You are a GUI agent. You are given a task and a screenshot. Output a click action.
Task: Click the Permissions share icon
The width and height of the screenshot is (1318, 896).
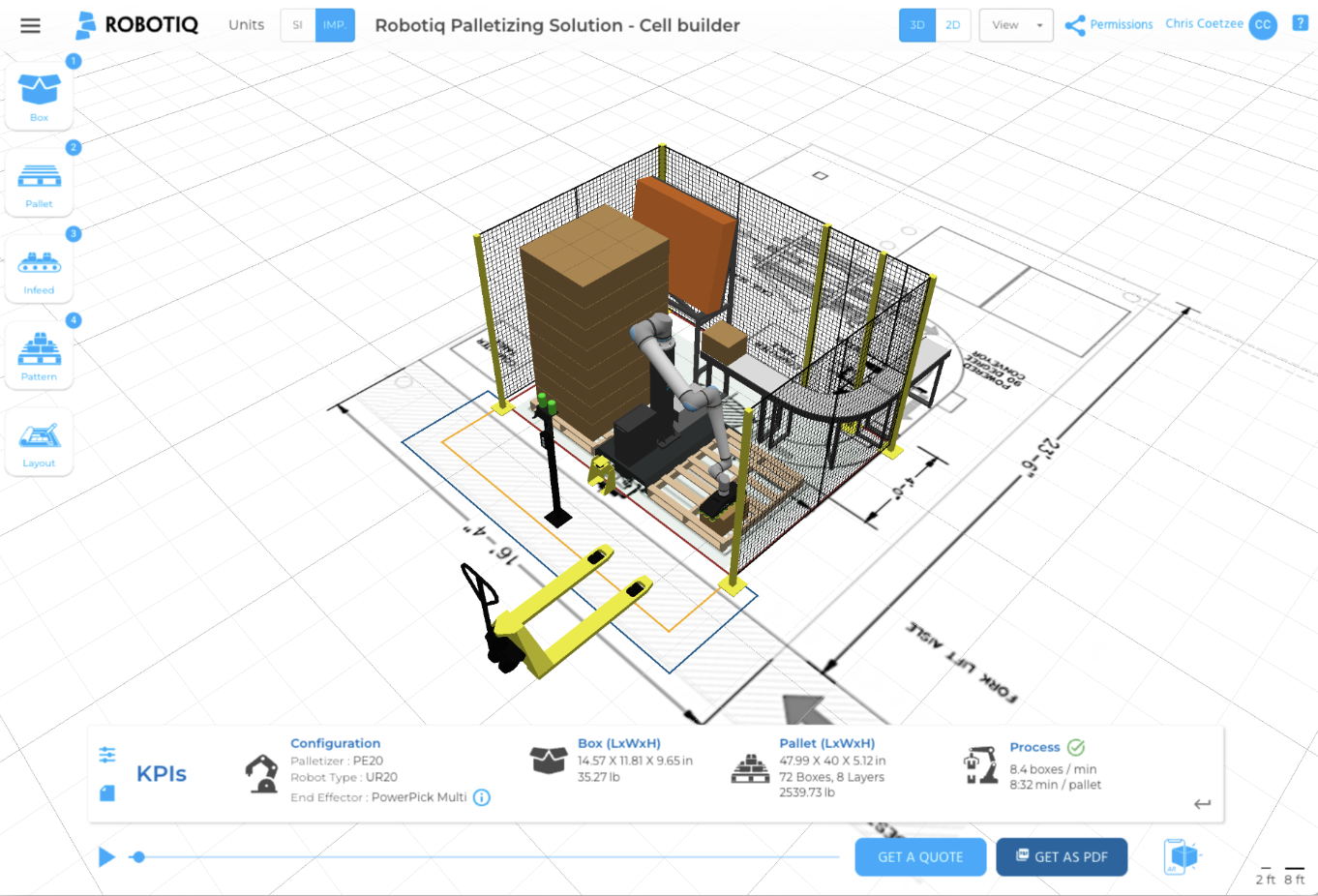(1074, 25)
